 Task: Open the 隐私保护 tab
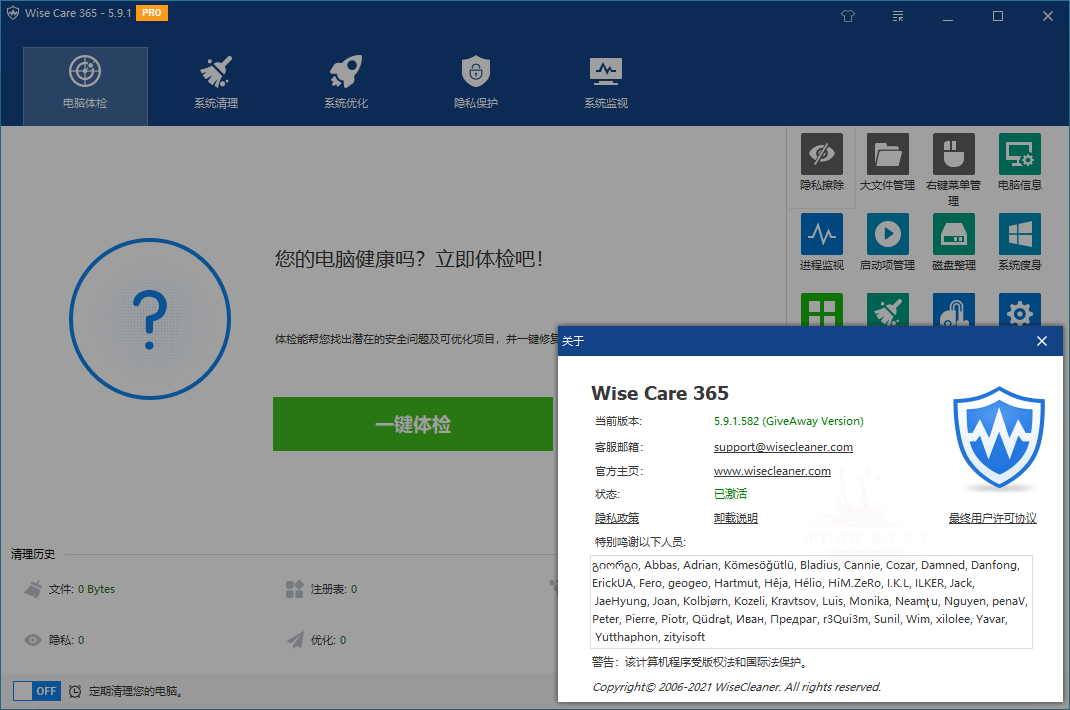point(476,84)
